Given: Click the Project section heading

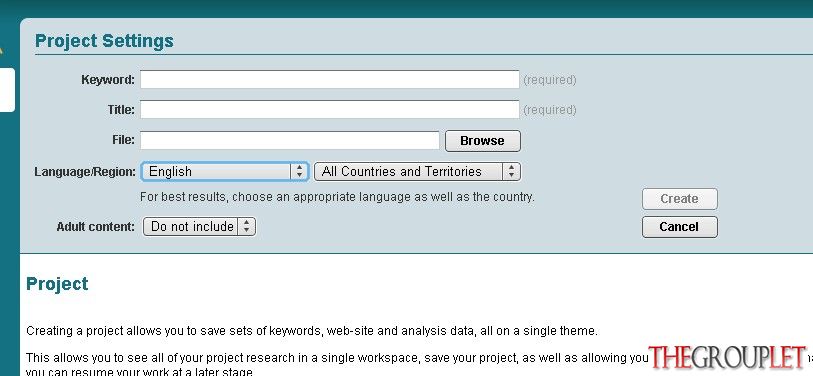Looking at the screenshot, I should pyautogui.click(x=57, y=284).
